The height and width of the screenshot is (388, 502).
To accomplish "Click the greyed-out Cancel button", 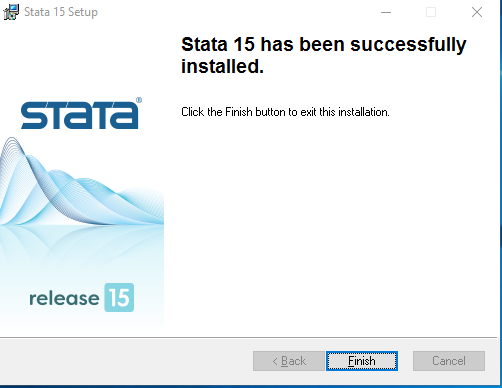I will pyautogui.click(x=449, y=361).
